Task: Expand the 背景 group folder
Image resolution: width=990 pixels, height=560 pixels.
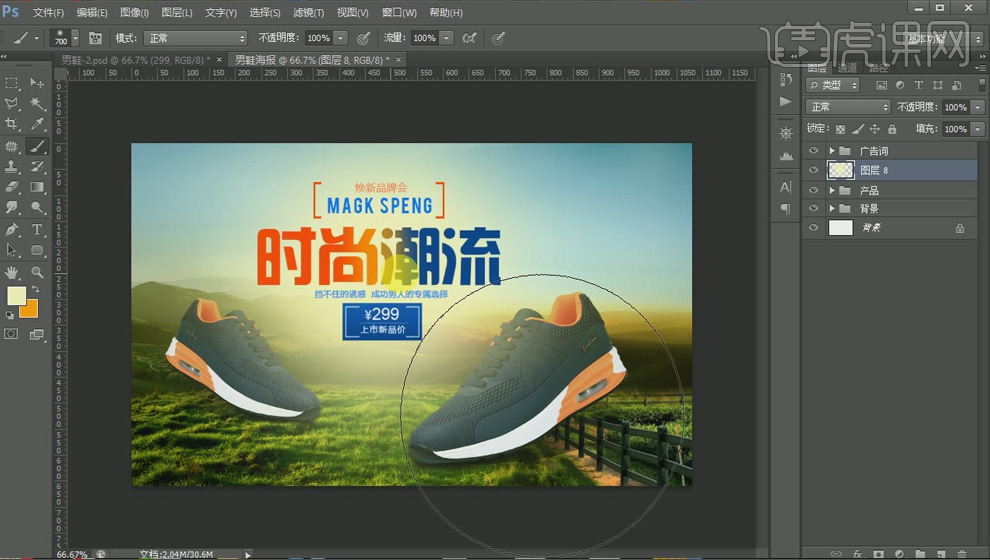Action: 832,208
